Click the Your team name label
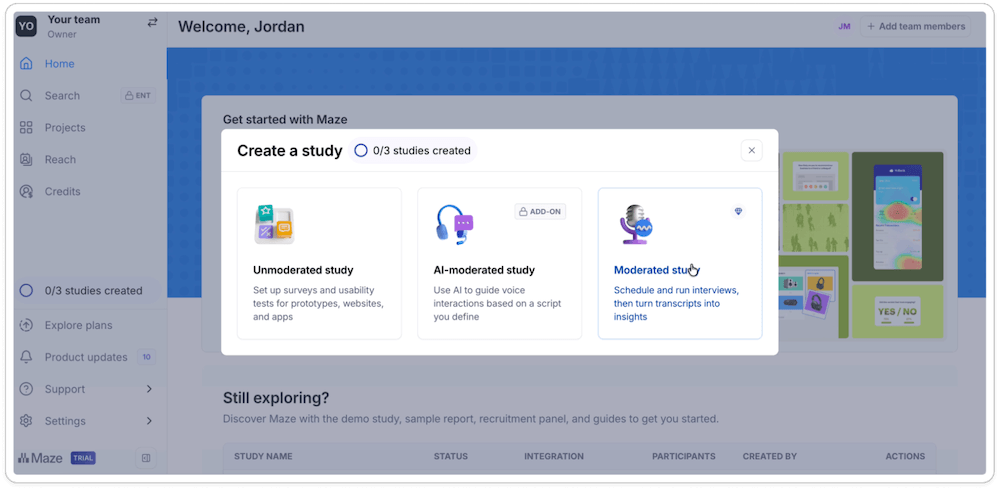This screenshot has height=490, width=1000. click(73, 20)
